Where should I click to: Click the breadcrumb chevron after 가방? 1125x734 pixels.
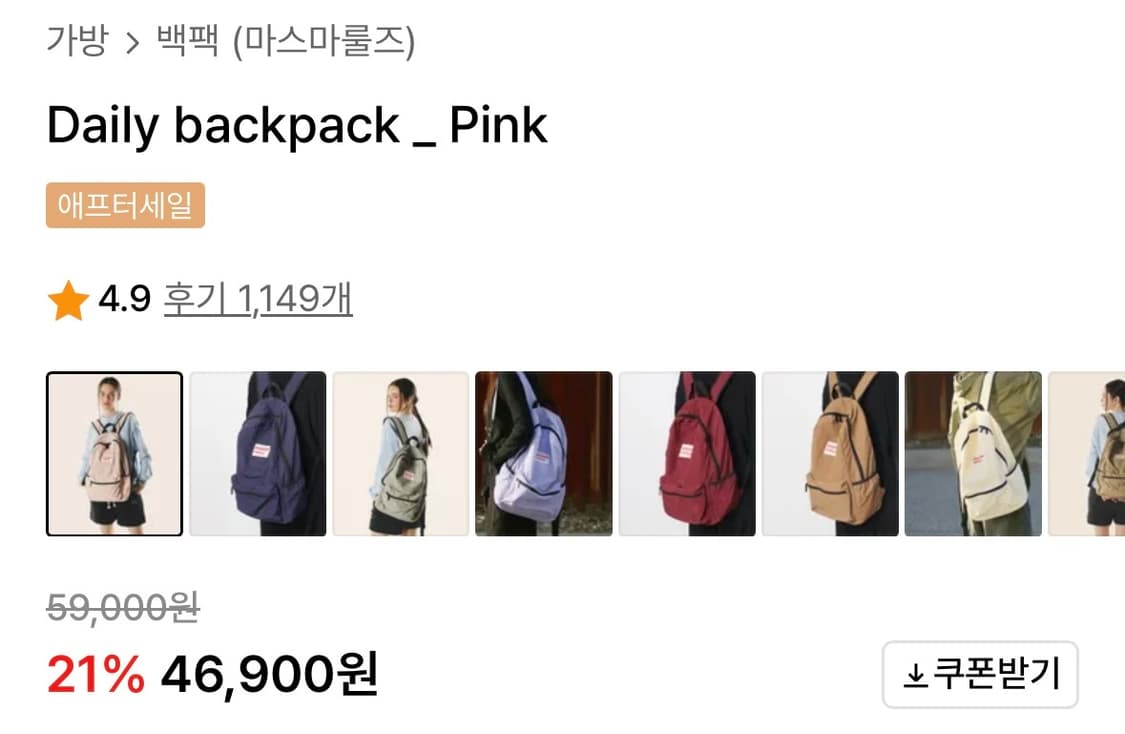(x=132, y=43)
